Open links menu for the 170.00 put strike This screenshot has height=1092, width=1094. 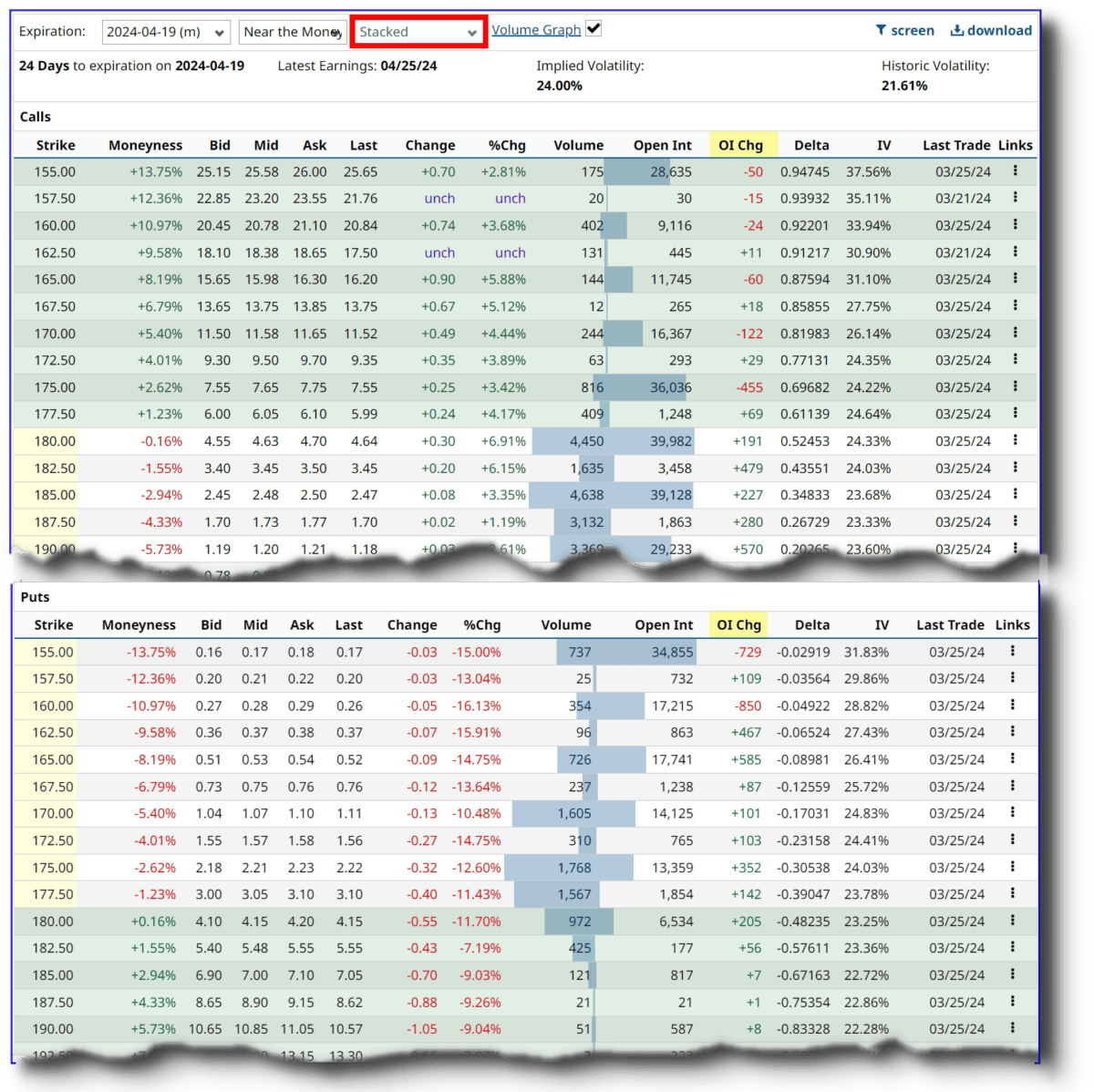1013,812
